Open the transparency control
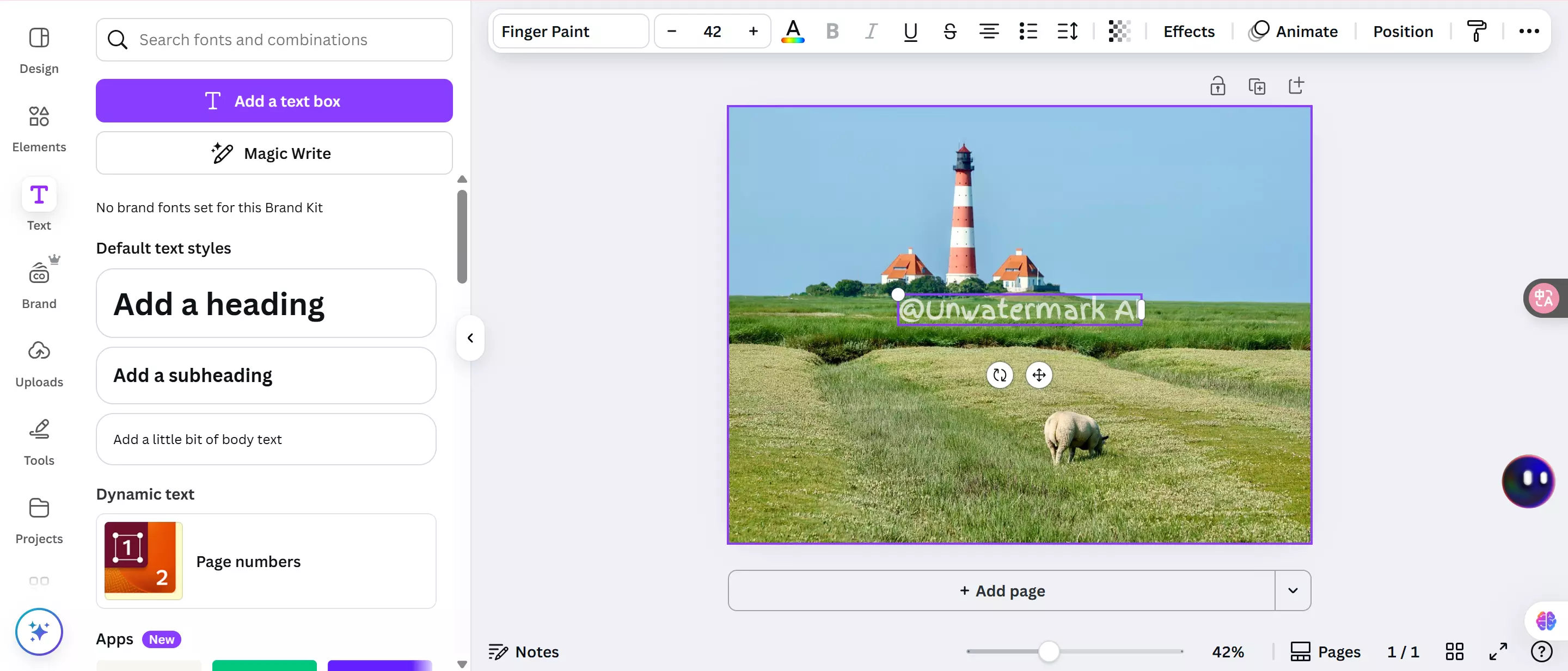 [1119, 31]
